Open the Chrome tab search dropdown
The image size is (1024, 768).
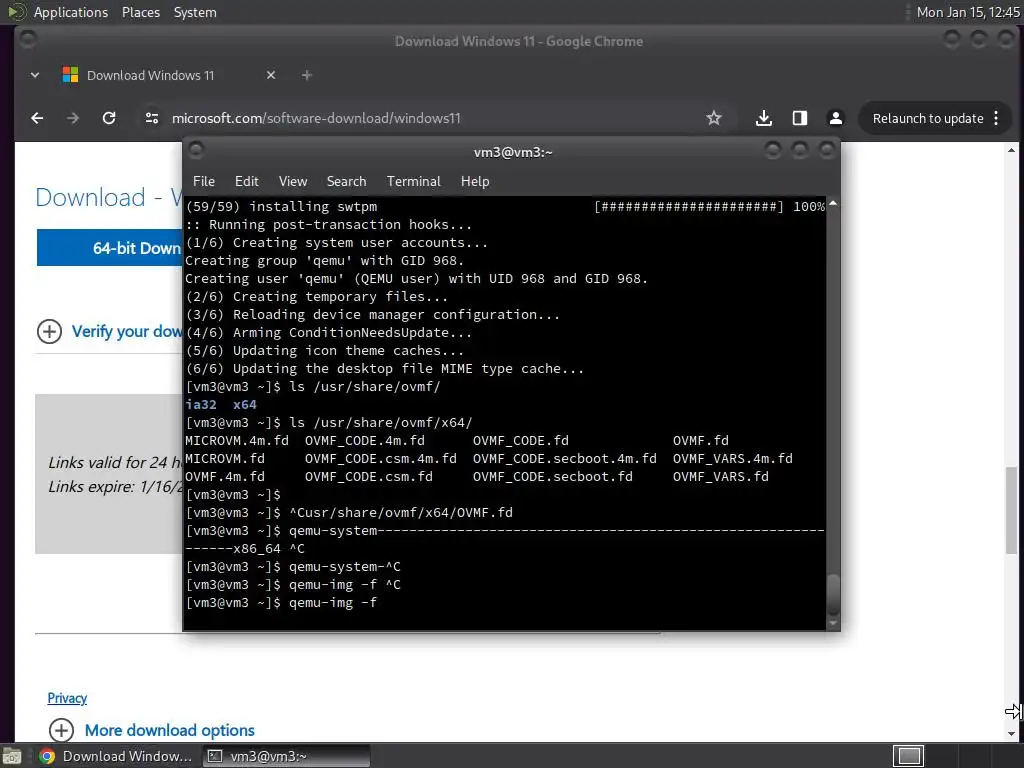pos(35,75)
